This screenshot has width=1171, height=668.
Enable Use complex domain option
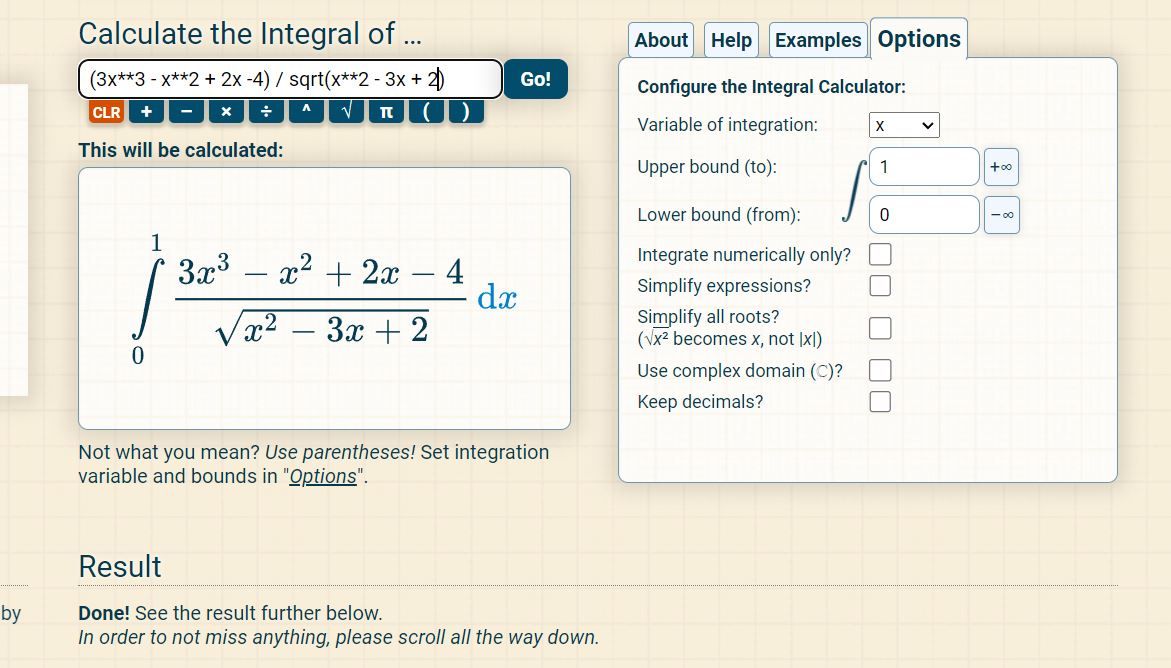(880, 371)
